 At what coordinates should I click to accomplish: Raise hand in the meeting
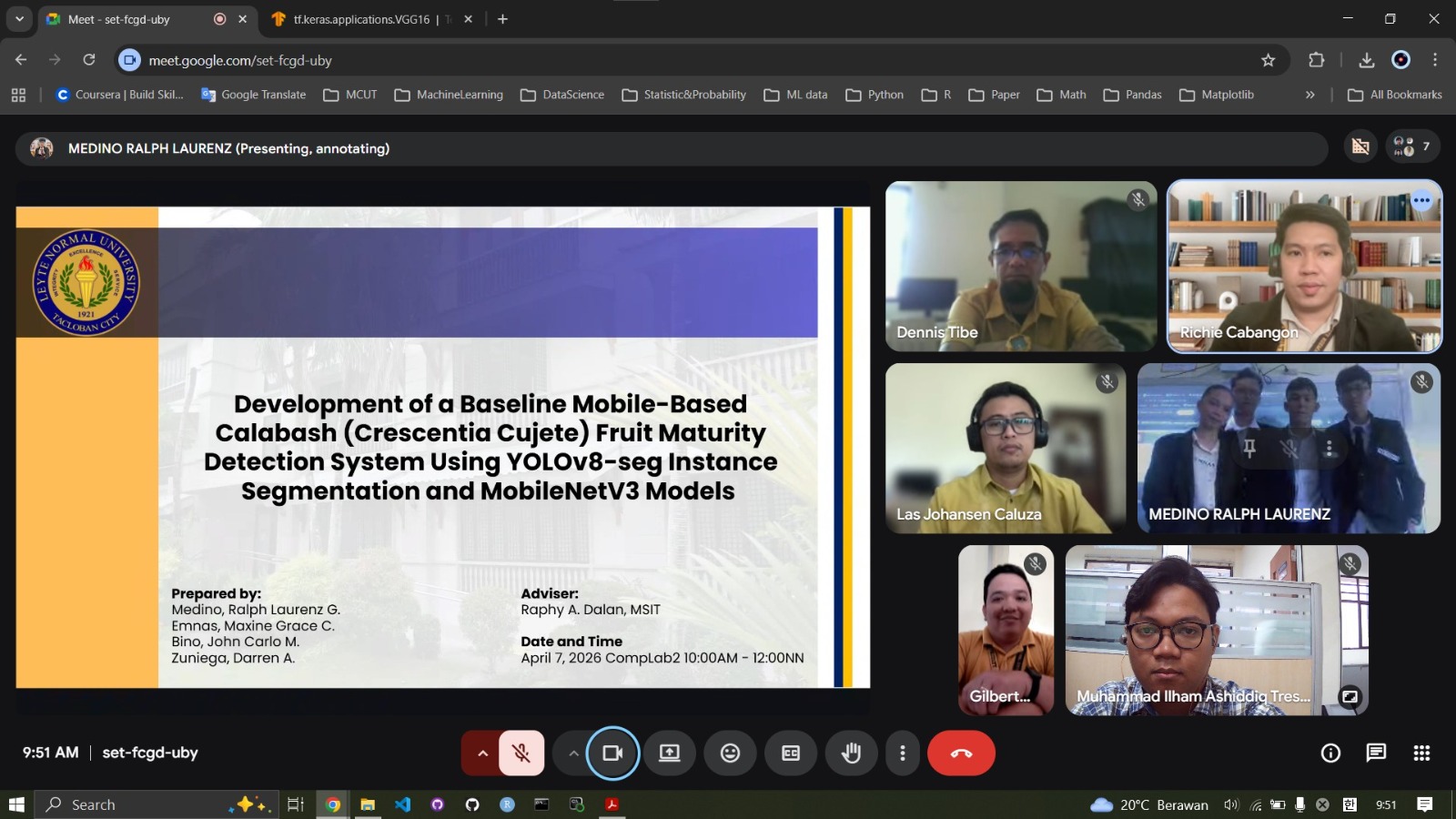(x=851, y=753)
